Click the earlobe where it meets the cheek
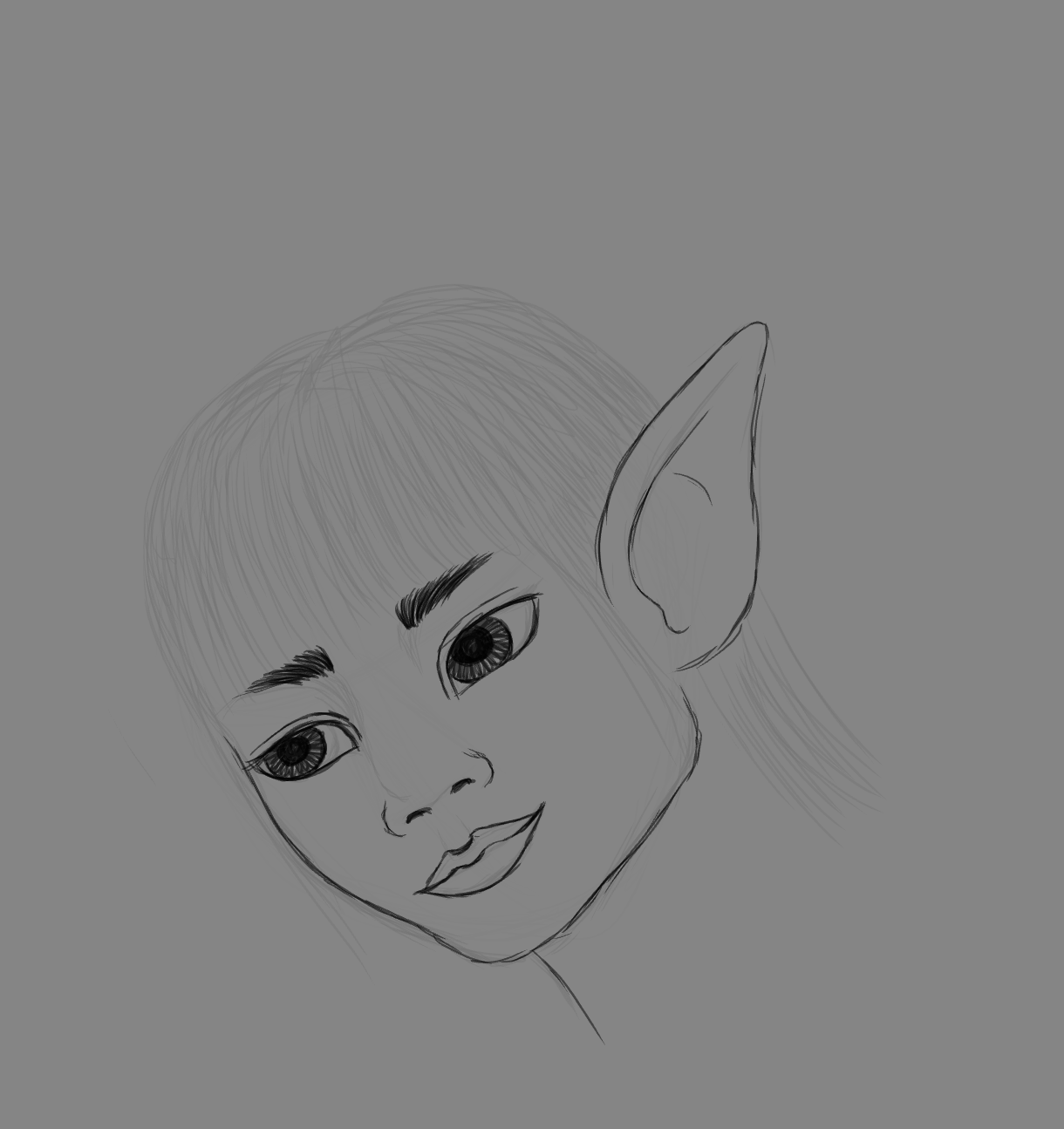This screenshot has width=1064, height=1129. tap(689, 663)
